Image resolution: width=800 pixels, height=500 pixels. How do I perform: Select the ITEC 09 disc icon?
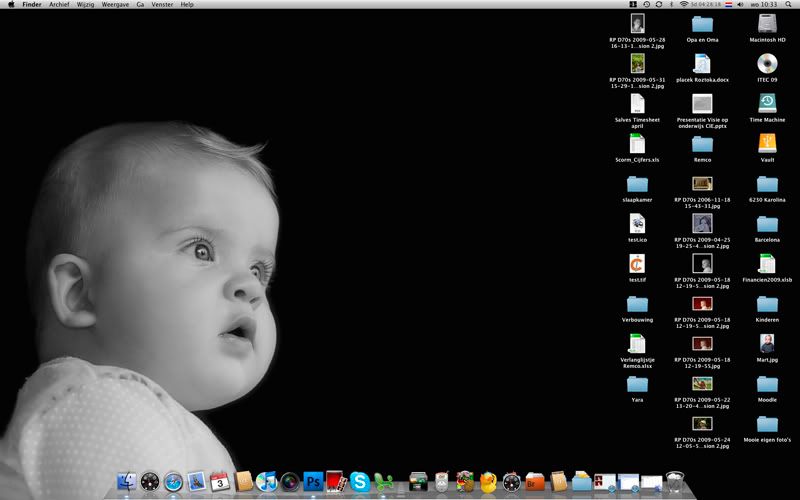pos(767,64)
